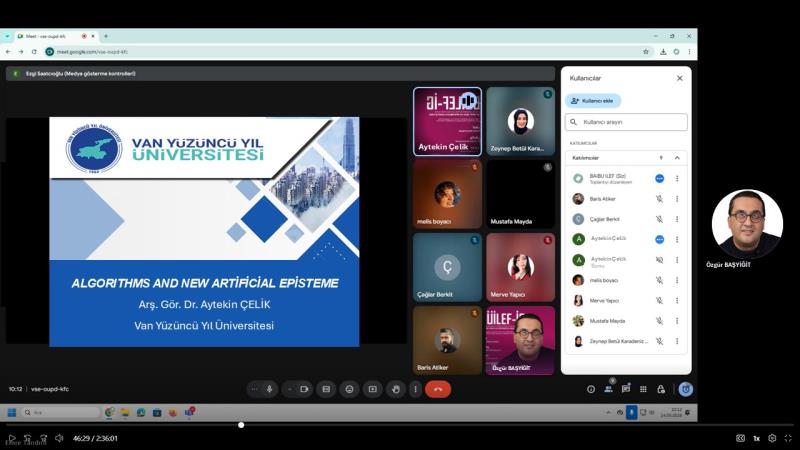Click muted mic icon for Zeynep Betül Karadeniz
The image size is (800, 450).
659,341
